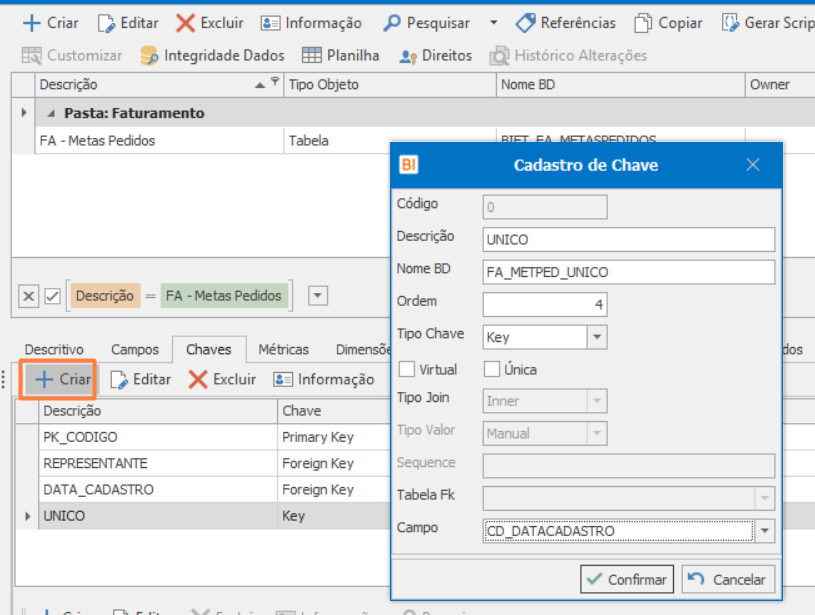Open Integridade Dados
The height and width of the screenshot is (615, 815).
pos(212,55)
